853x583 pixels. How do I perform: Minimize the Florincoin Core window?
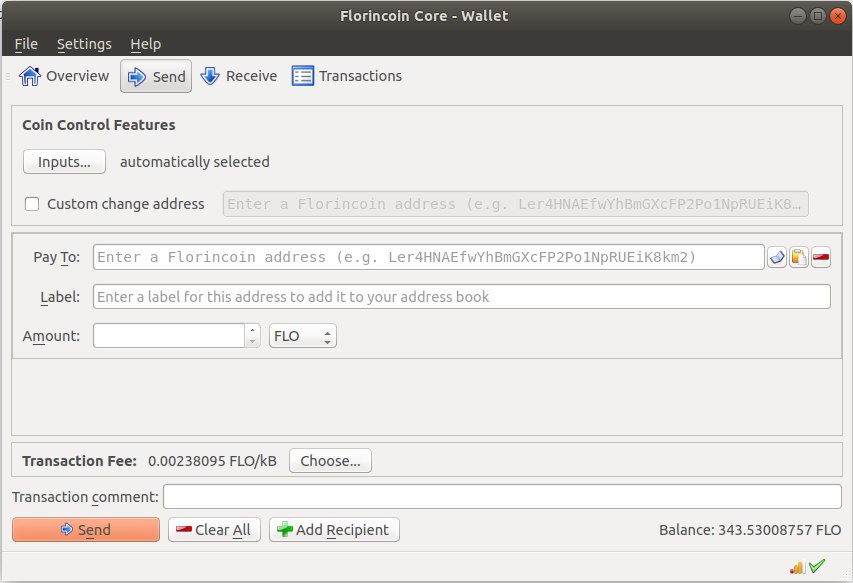798,16
